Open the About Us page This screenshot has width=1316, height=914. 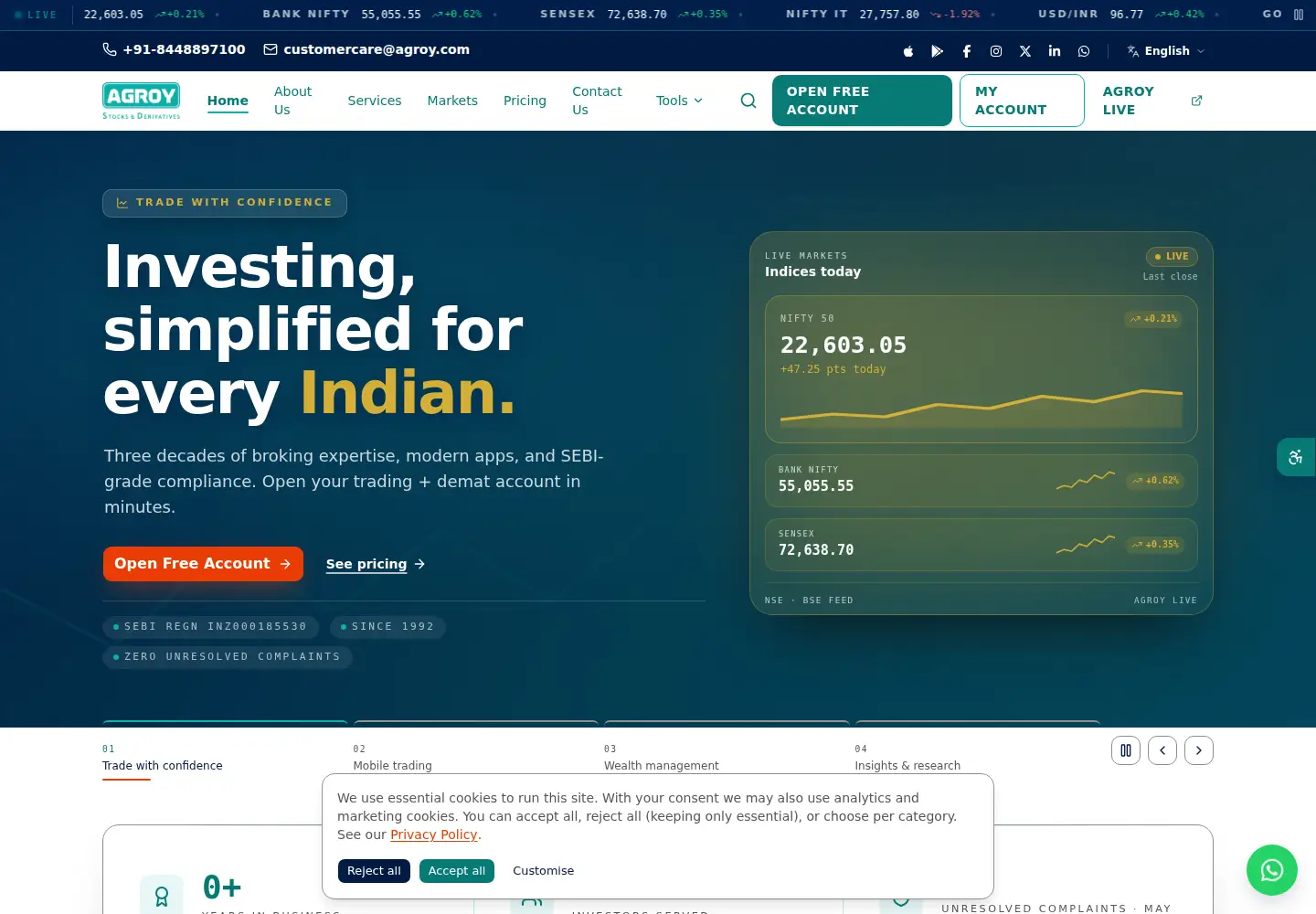point(292,101)
